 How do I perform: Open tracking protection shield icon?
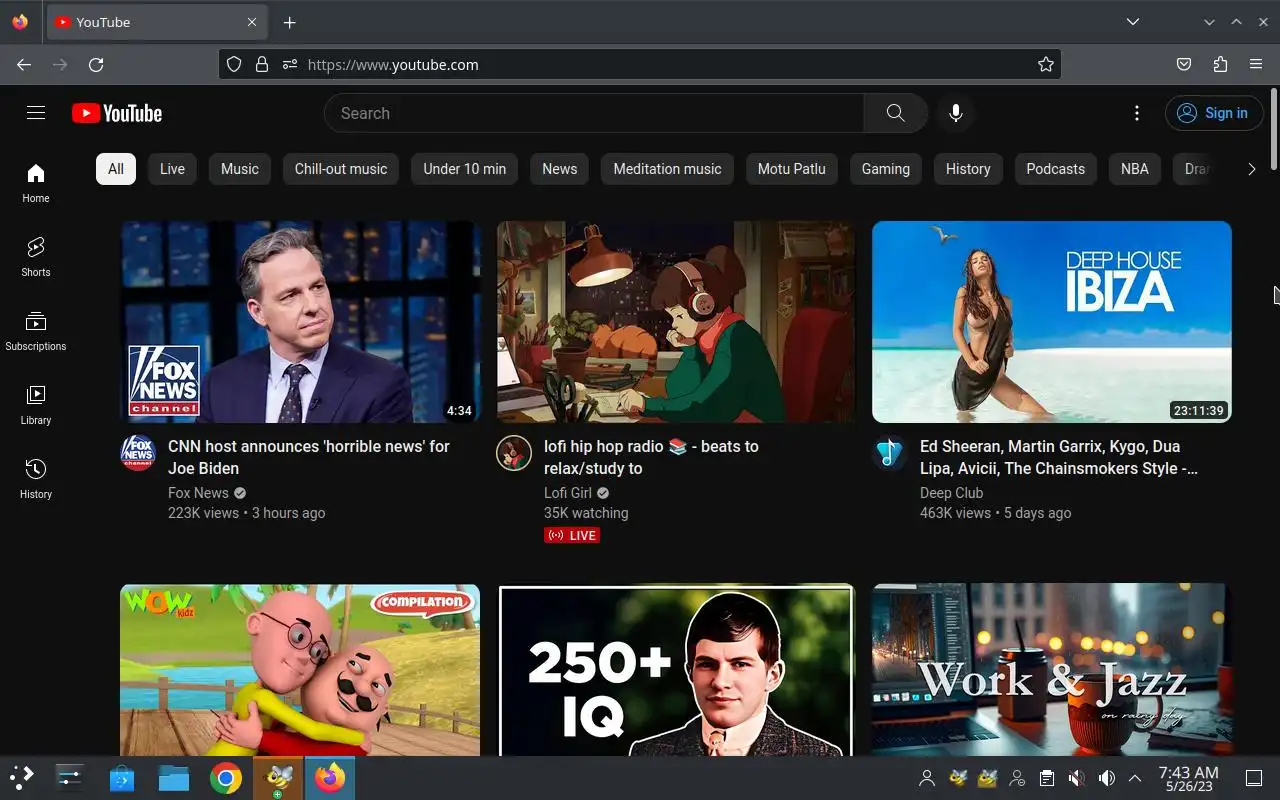(234, 64)
